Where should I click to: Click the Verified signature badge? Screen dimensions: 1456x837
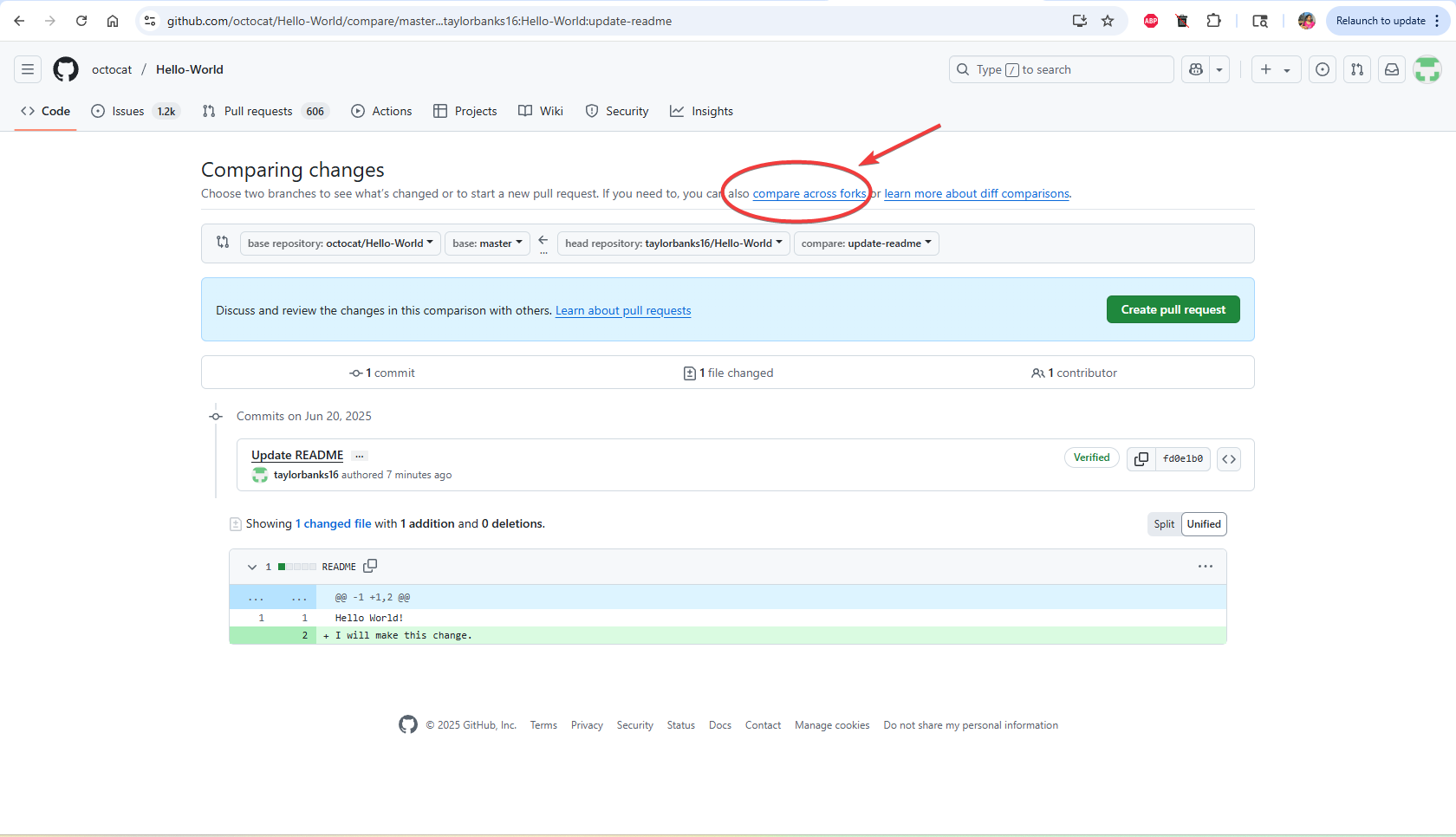tap(1092, 457)
